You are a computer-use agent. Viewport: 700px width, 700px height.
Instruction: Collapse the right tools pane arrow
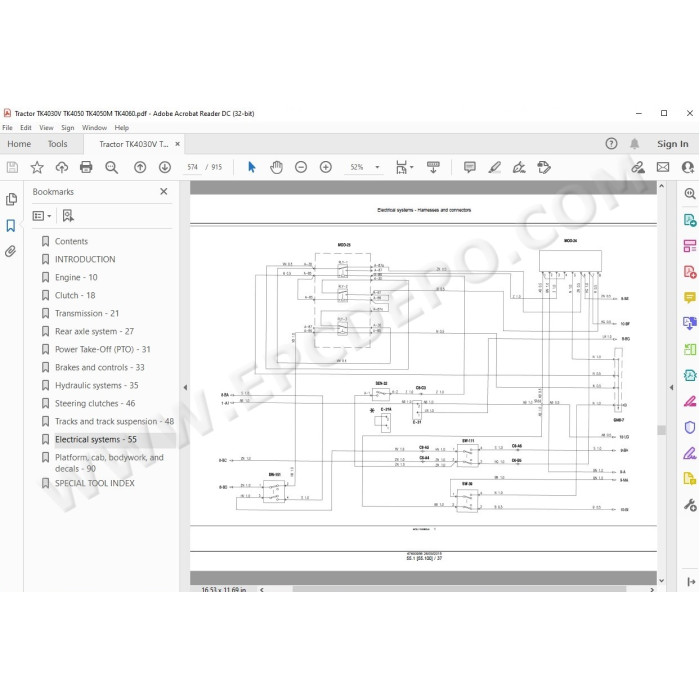pos(671,388)
